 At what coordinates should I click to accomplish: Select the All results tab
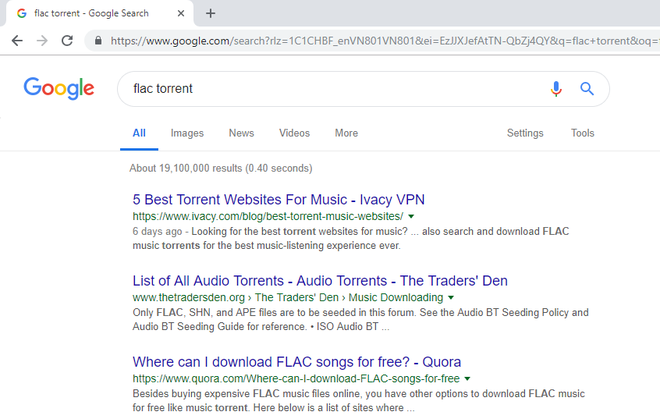coord(139,133)
